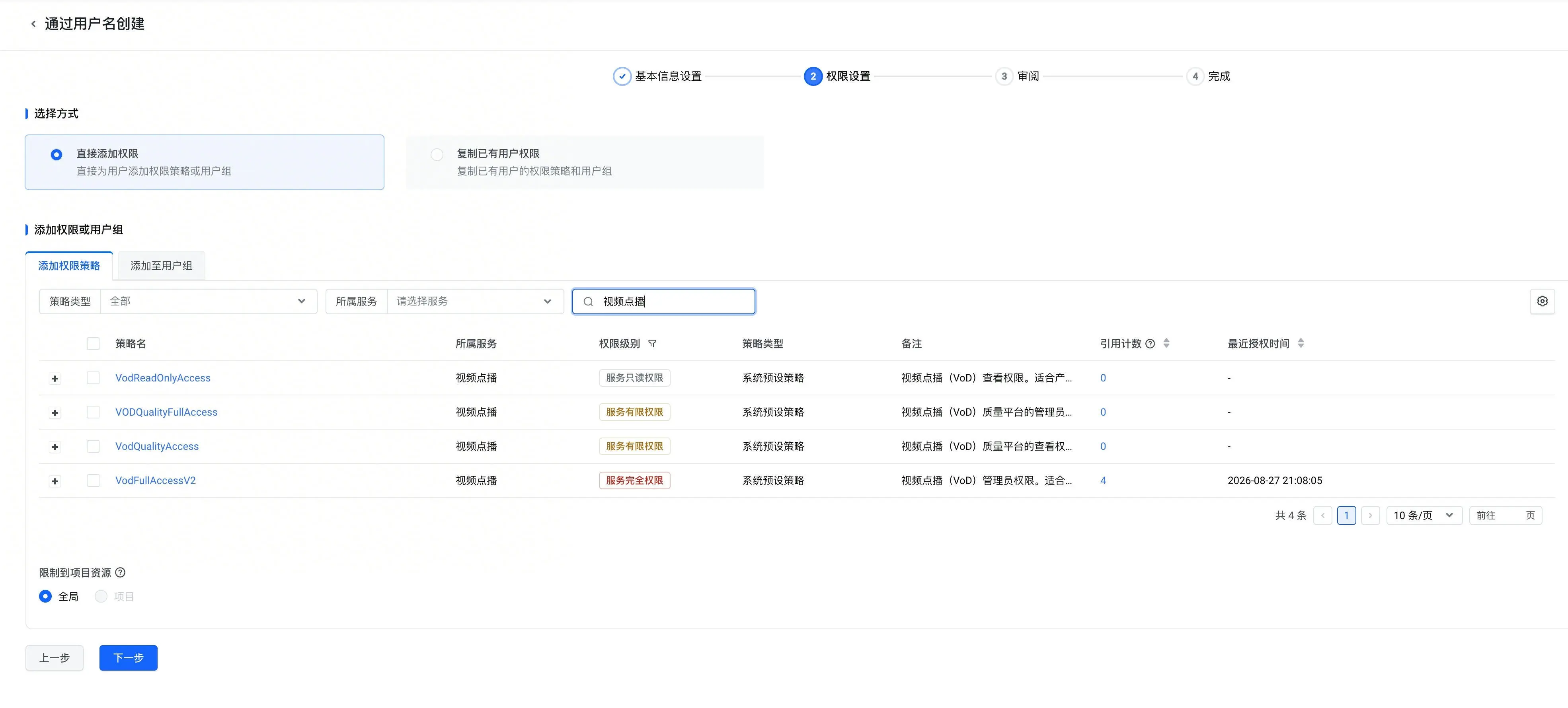Screen dimensions: 1568x708
Task: Focus the policy search field containing 视频点播
Action: pyautogui.click(x=663, y=301)
